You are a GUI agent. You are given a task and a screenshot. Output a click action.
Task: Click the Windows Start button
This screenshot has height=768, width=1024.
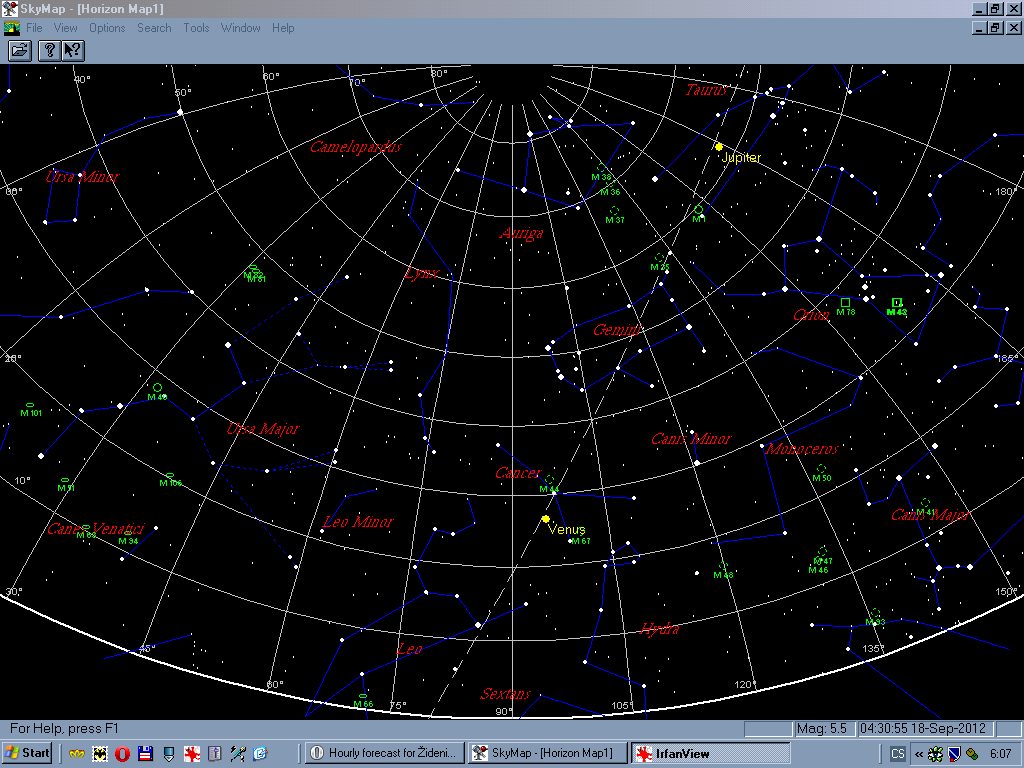[x=27, y=753]
